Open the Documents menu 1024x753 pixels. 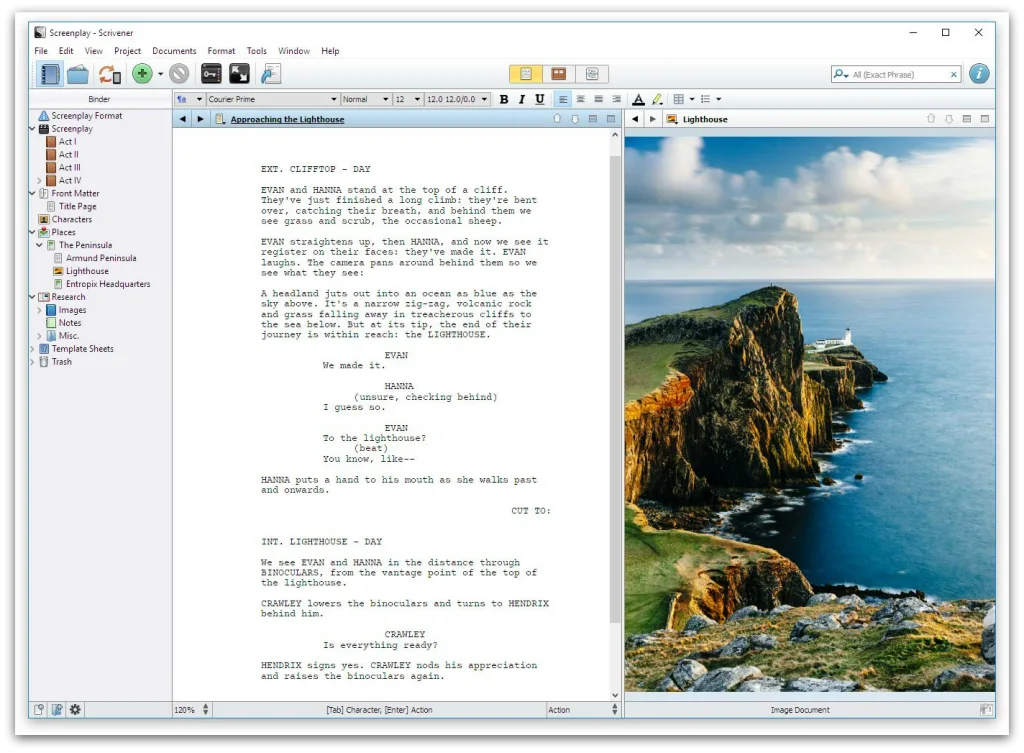click(x=174, y=51)
